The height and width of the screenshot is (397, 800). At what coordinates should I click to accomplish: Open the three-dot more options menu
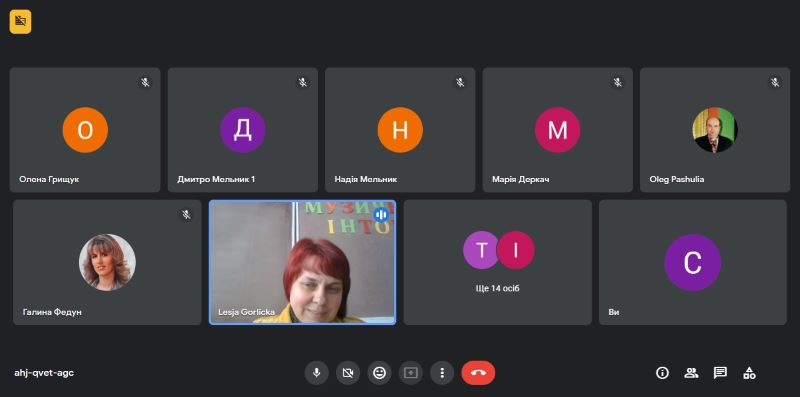pyautogui.click(x=442, y=373)
